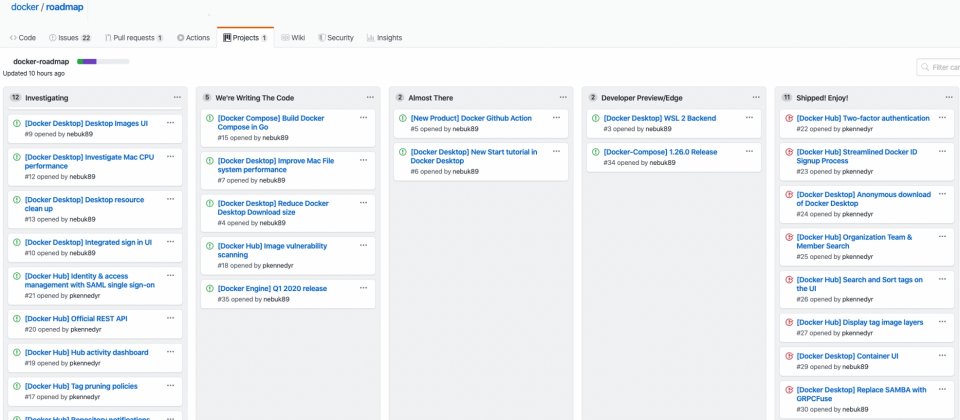The height and width of the screenshot is (420, 960).
Task: Click open-issue icon on Tag pruning policies card
Action: coord(17,386)
